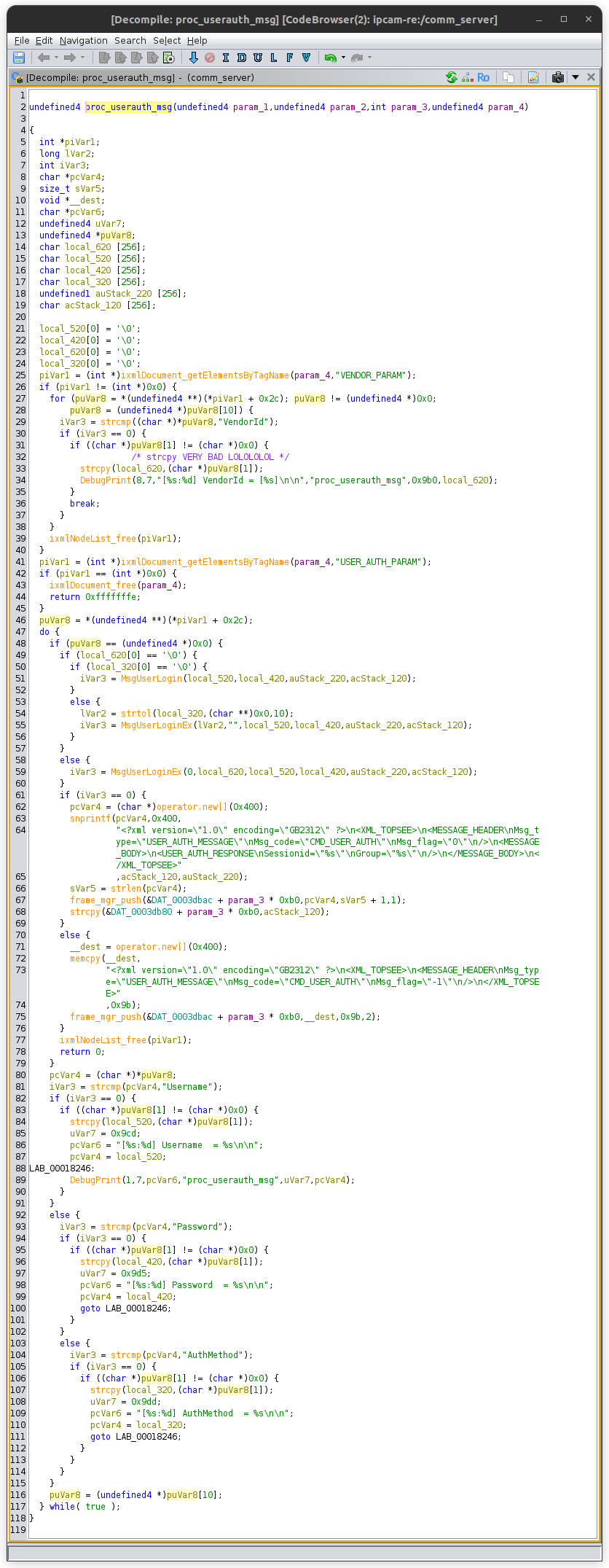This screenshot has width=609, height=1568.
Task: Click the colored graph nodes icon
Action: 468,77
